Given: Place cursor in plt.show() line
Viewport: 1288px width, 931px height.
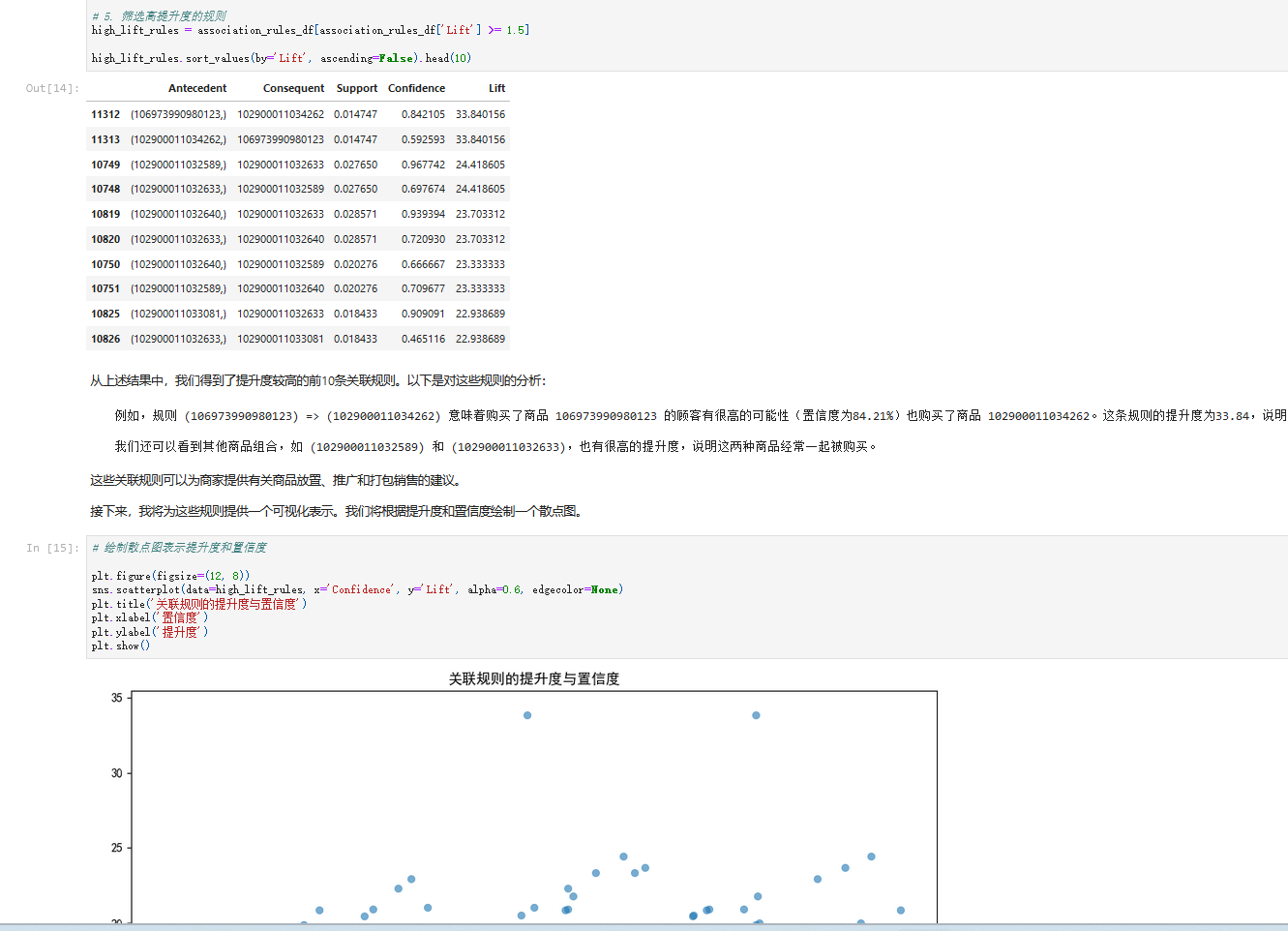Looking at the screenshot, I should [121, 646].
